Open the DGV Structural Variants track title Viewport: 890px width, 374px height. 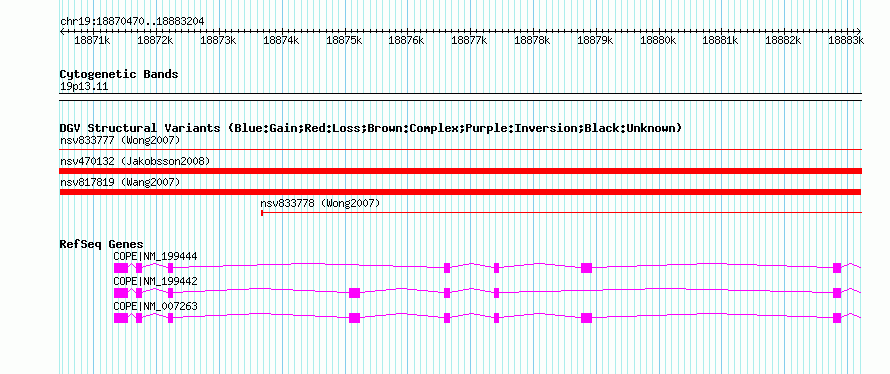(x=370, y=128)
